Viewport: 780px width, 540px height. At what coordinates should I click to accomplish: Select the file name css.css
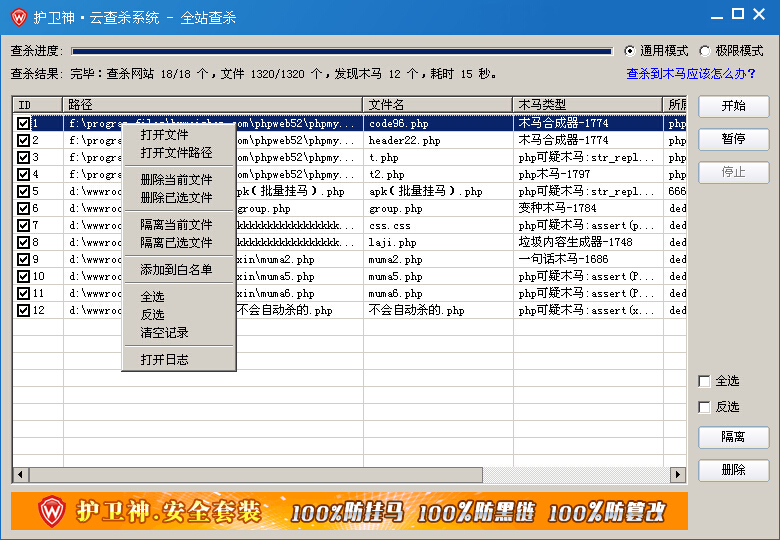(390, 226)
